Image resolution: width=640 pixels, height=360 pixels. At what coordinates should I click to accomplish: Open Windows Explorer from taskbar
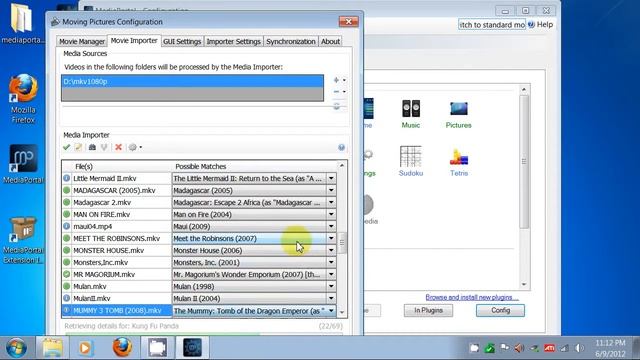(x=52, y=348)
